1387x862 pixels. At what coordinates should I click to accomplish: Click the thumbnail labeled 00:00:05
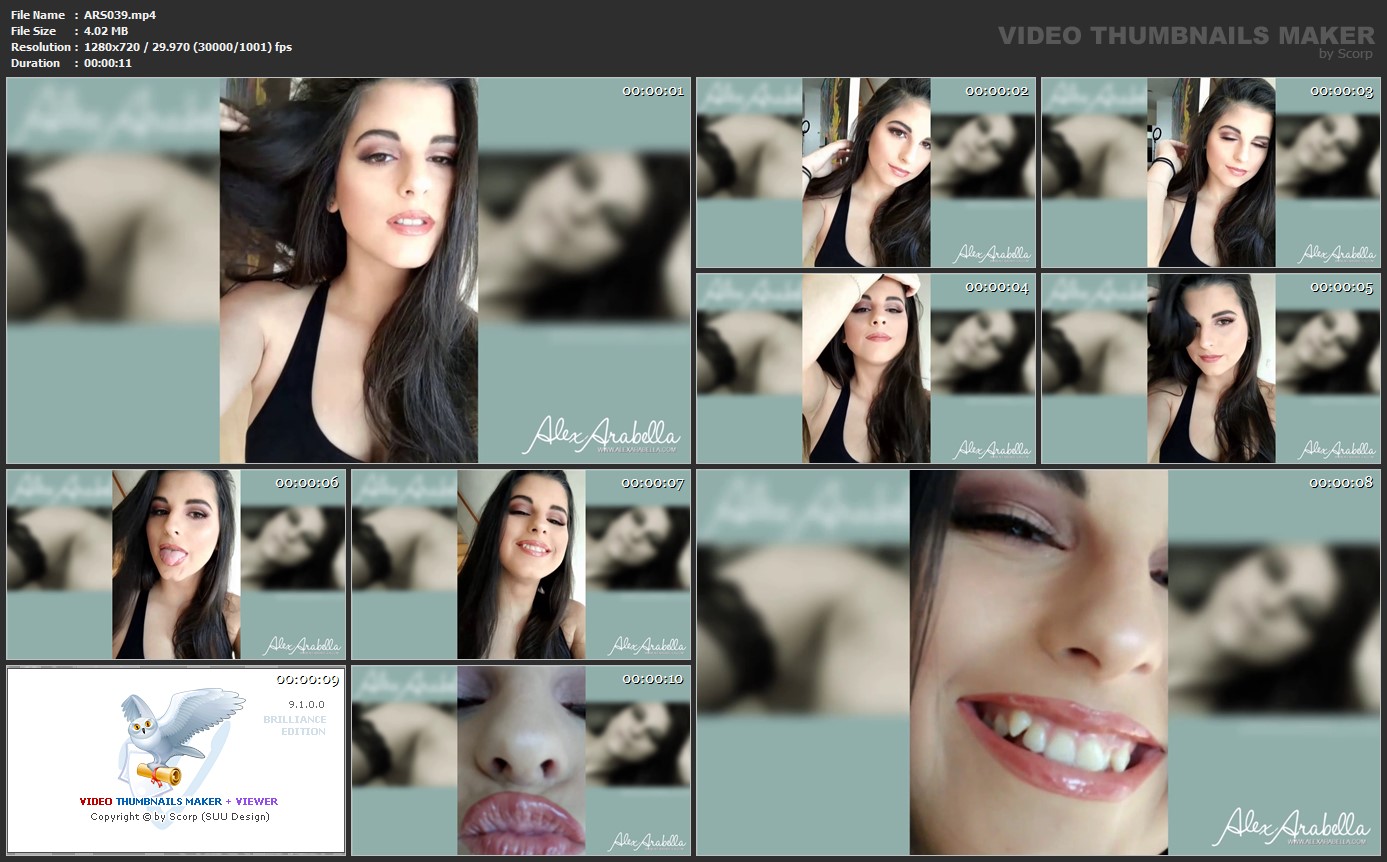(1211, 368)
